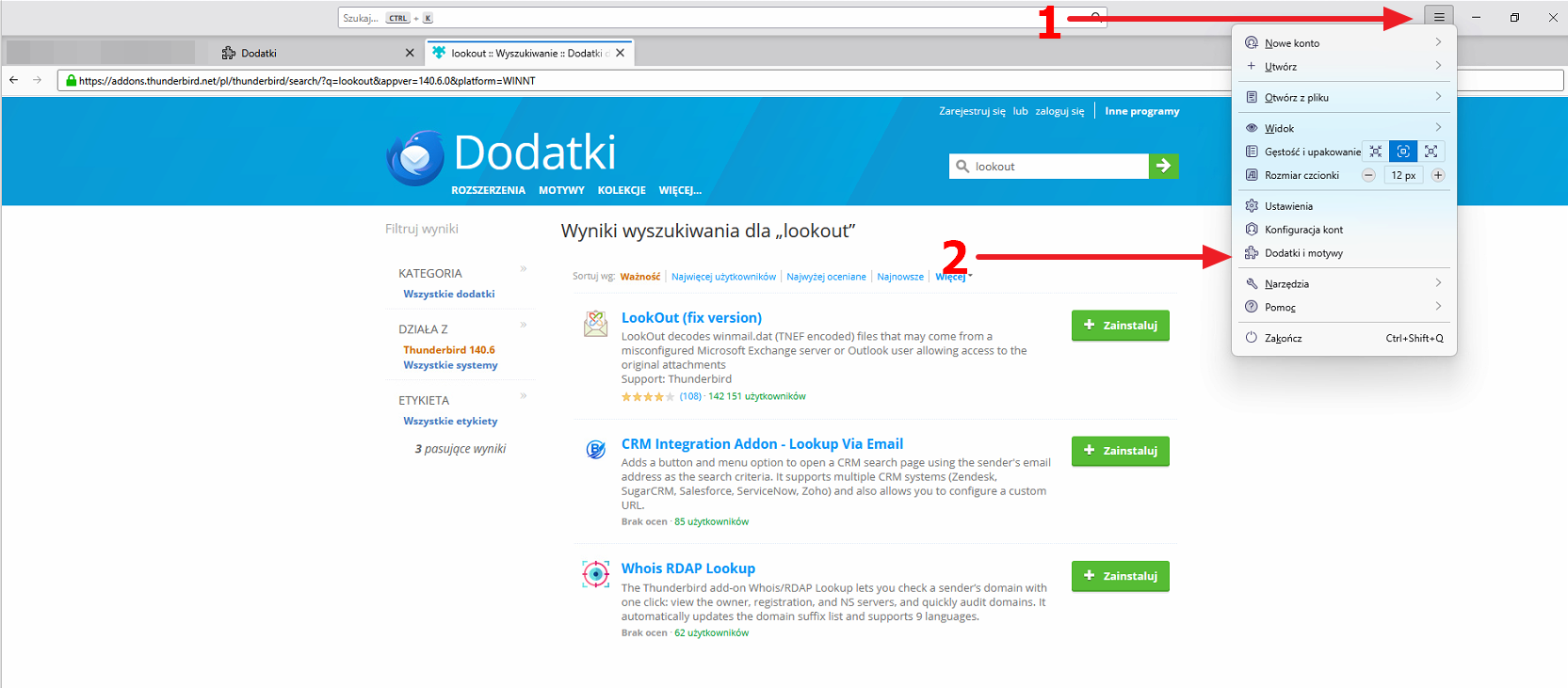Expand the Nowe konto submenu
The image size is (1568, 688).
1344,42
